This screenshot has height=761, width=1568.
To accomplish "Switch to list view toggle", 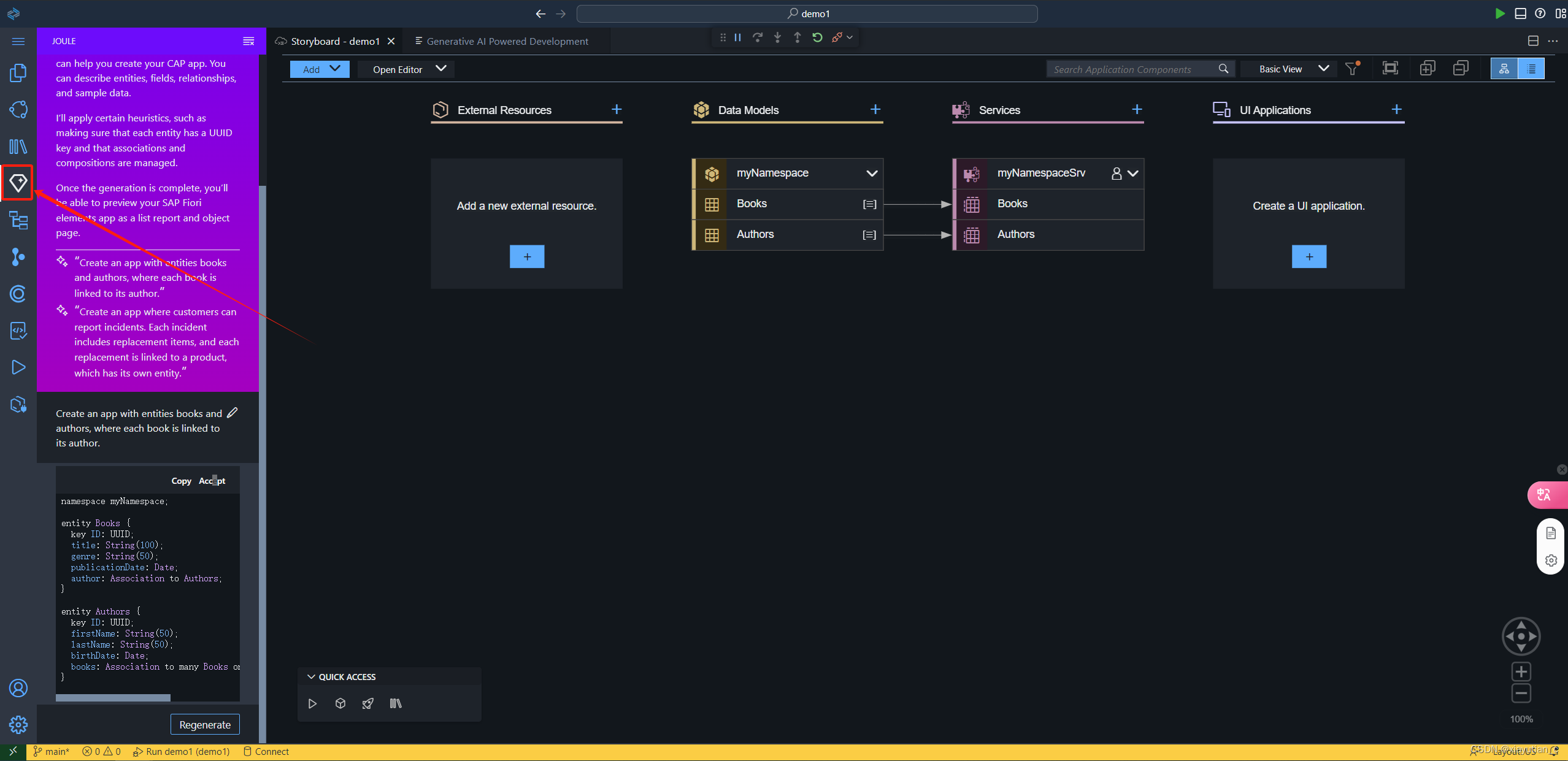I will coord(1531,69).
